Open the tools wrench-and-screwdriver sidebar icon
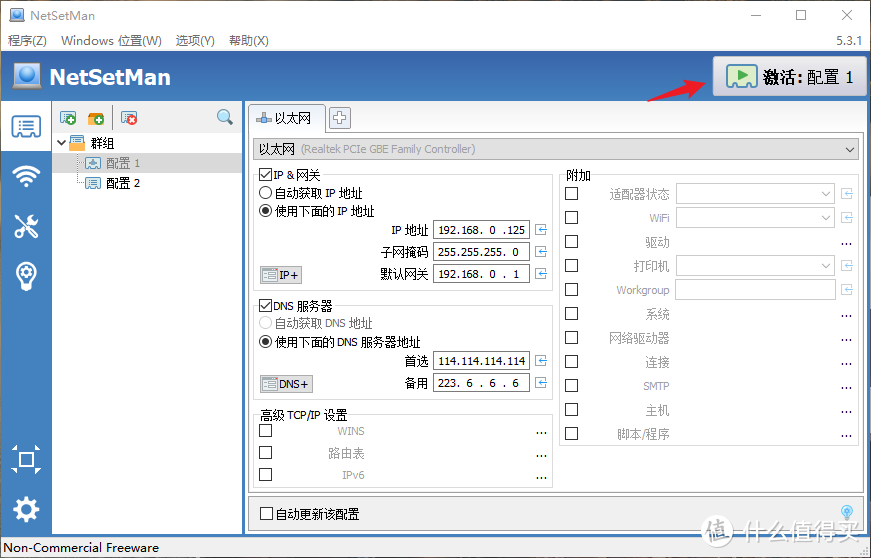Viewport: 871px width, 558px height. pos(26,226)
